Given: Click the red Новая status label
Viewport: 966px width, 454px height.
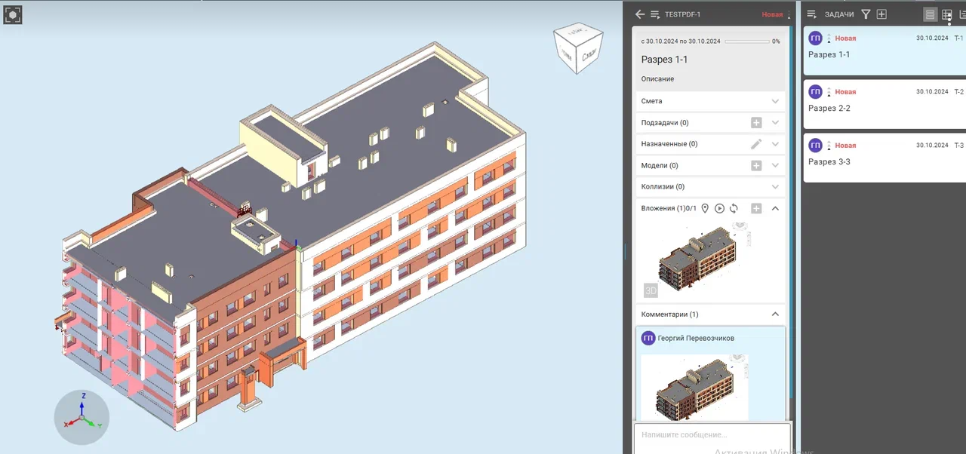Looking at the screenshot, I should point(772,14).
